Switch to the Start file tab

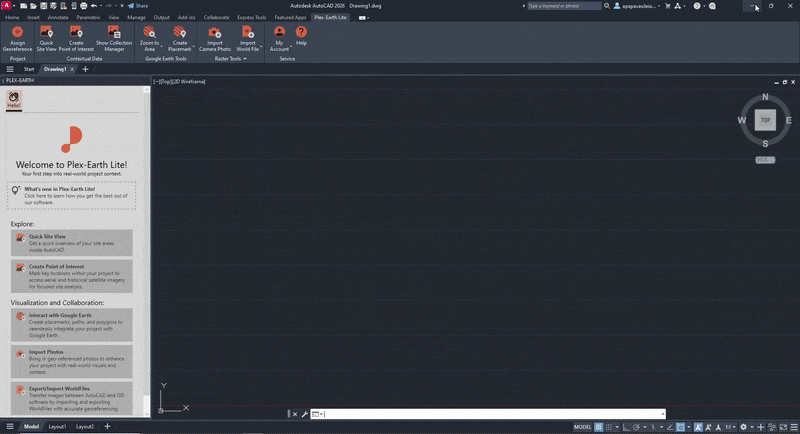pyautogui.click(x=29, y=69)
